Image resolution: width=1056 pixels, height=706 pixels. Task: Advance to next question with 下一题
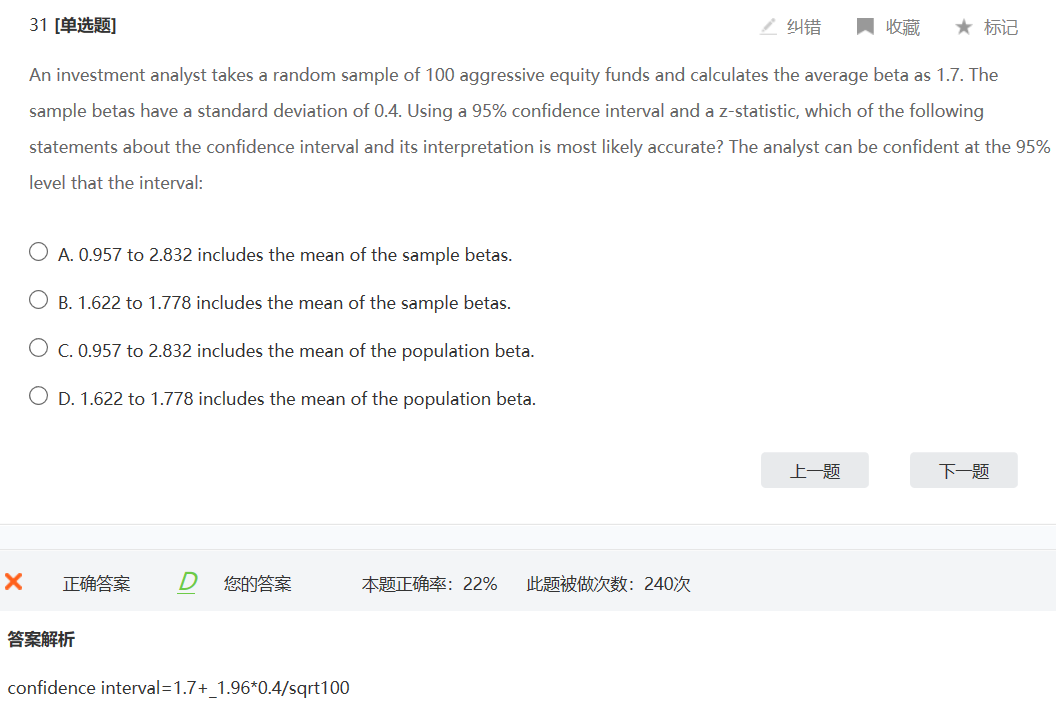coord(963,471)
